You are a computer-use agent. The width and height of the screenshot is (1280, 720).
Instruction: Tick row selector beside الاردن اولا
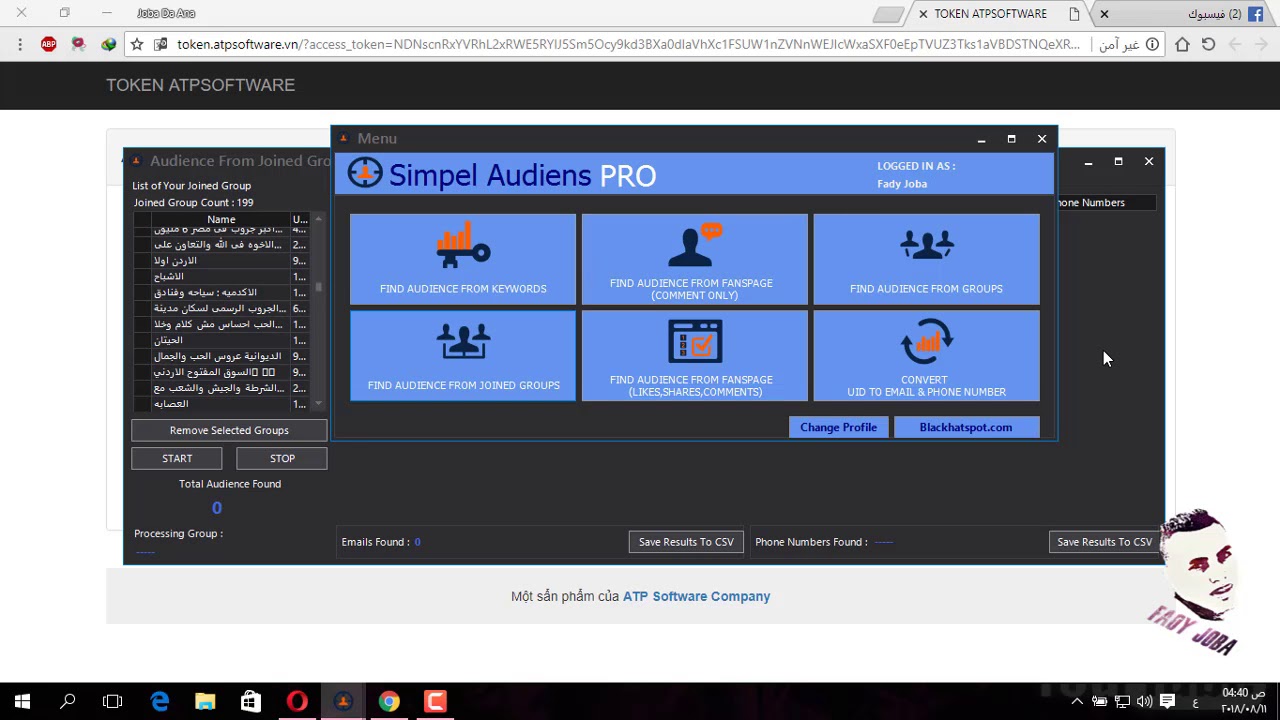(x=143, y=260)
